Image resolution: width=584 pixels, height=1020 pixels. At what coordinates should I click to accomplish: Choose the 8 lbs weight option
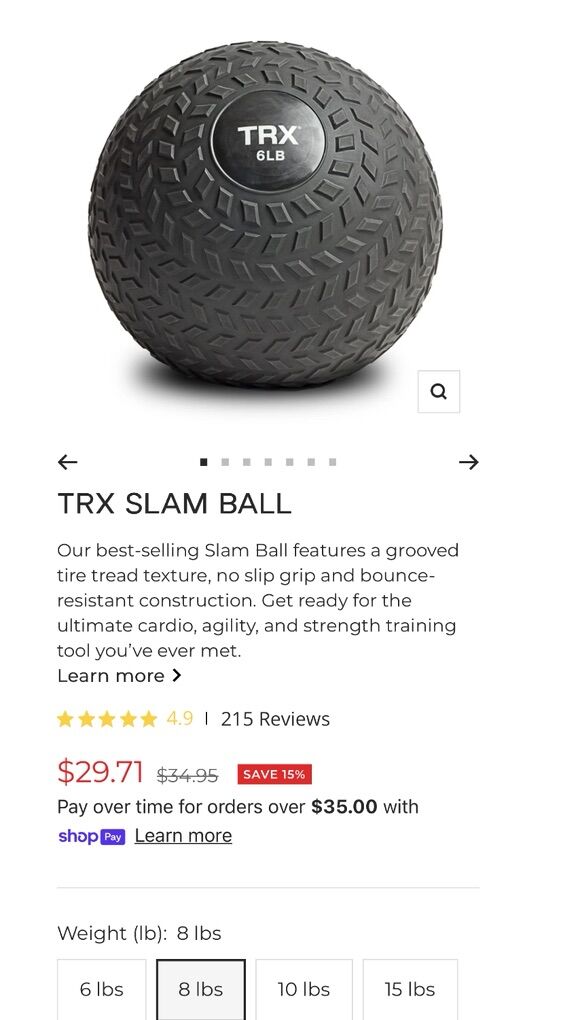201,989
